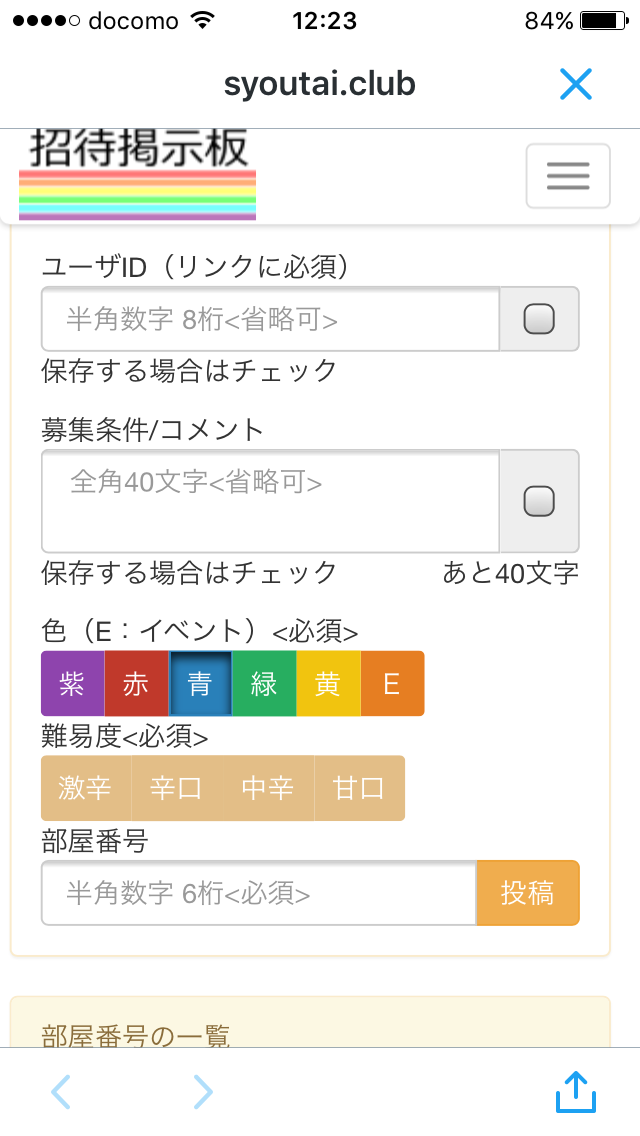This screenshot has width=640, height=1136.
Task: Check the save comment checkbox
Action: 539,501
